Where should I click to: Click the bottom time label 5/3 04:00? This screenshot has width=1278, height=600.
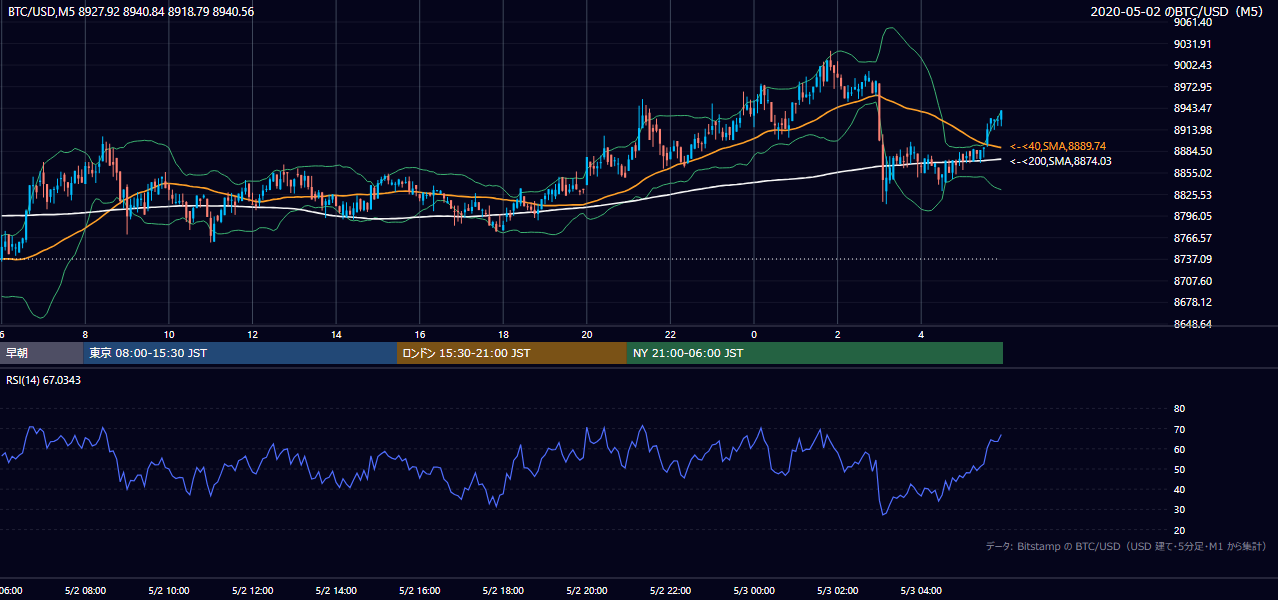922,592
